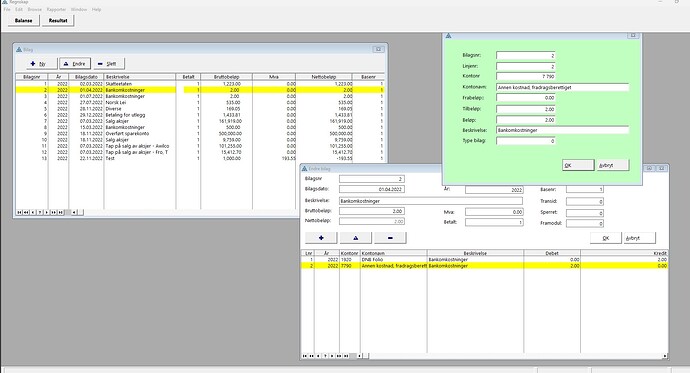This screenshot has width=690, height=373.
Task: Select the Betaling for utlegg row
Action: [200, 115]
